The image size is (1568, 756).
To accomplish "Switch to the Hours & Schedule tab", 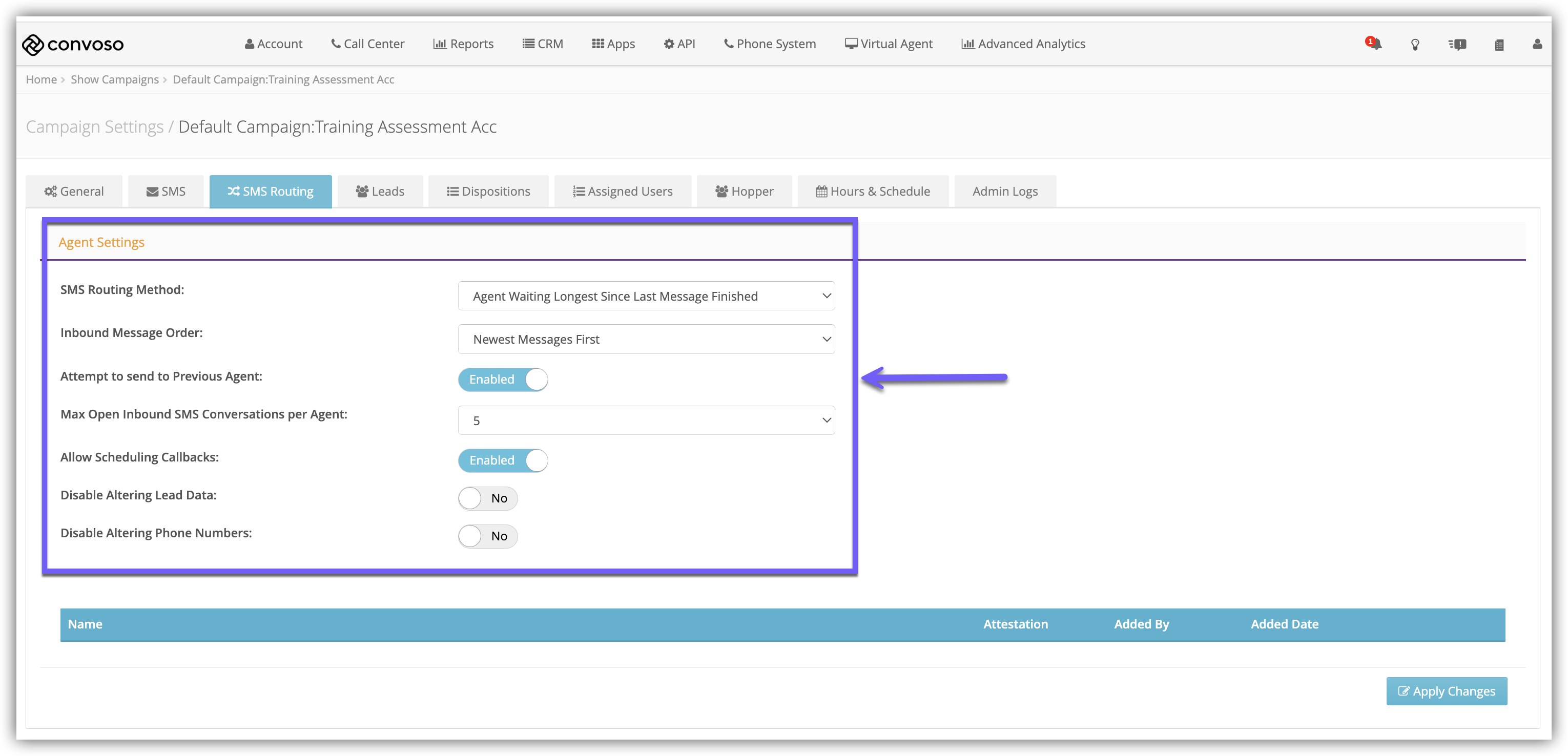I will click(872, 192).
